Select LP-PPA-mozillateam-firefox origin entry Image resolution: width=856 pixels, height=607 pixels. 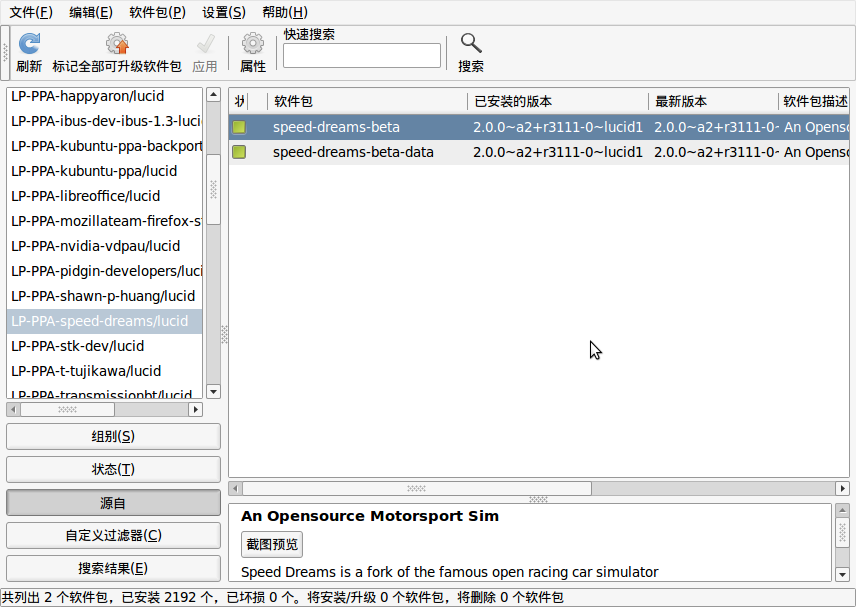tap(105, 221)
